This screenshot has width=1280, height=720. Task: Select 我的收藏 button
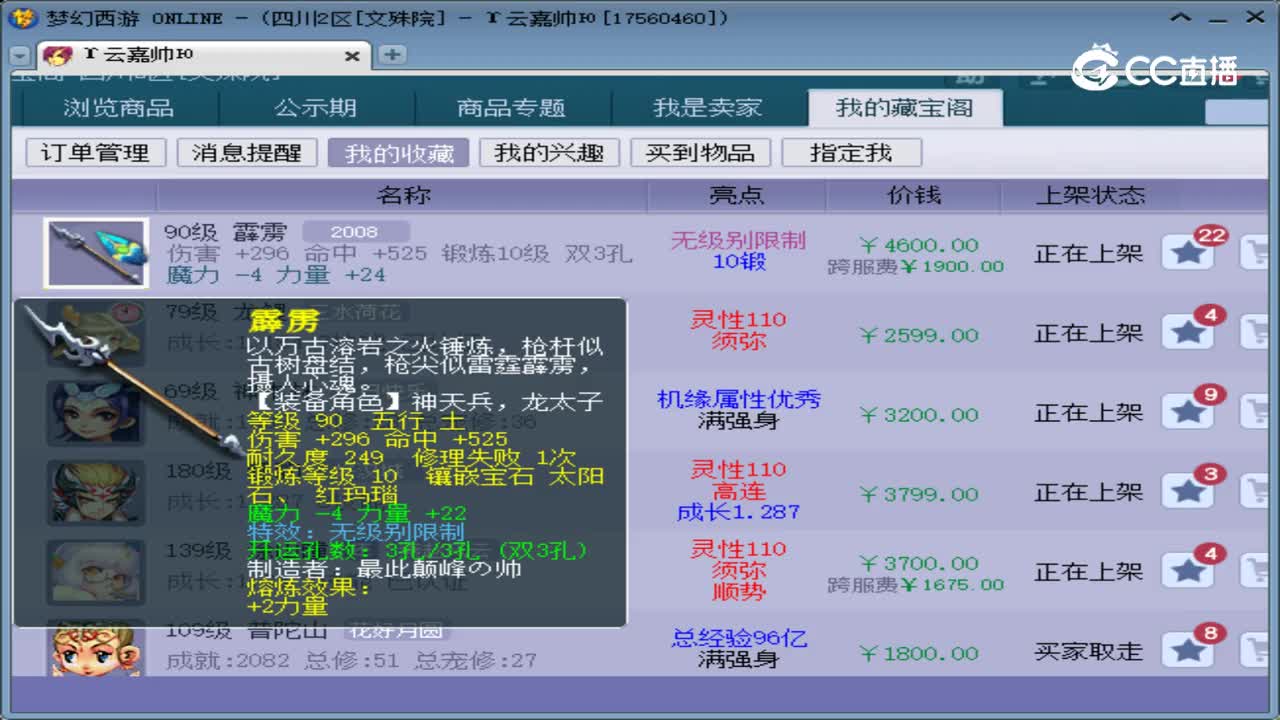(x=398, y=153)
